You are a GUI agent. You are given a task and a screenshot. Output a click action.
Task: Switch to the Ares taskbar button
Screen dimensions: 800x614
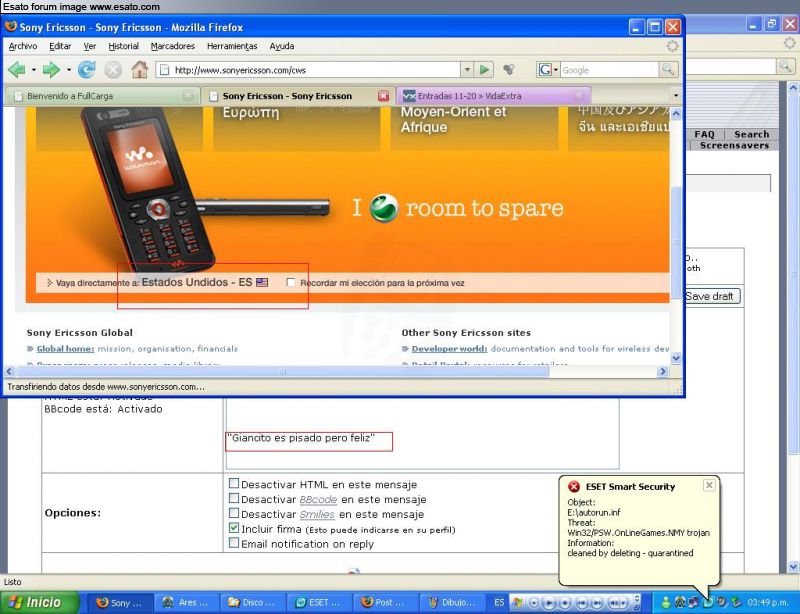point(187,603)
